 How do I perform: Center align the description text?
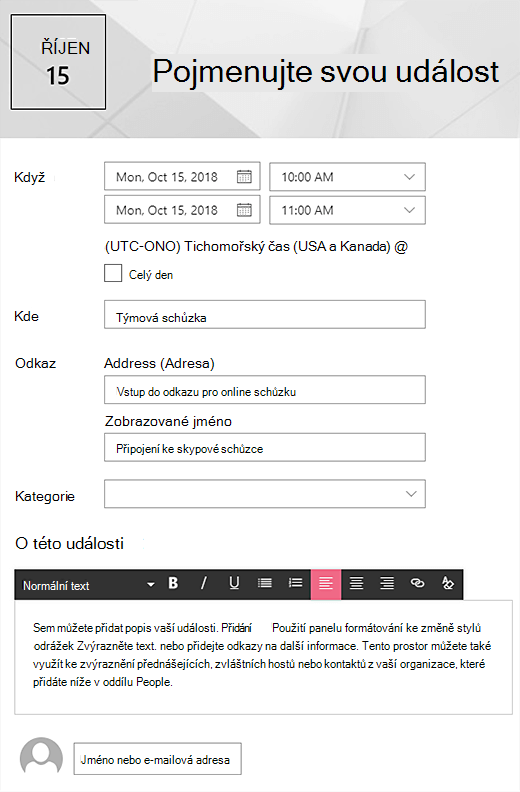(356, 583)
